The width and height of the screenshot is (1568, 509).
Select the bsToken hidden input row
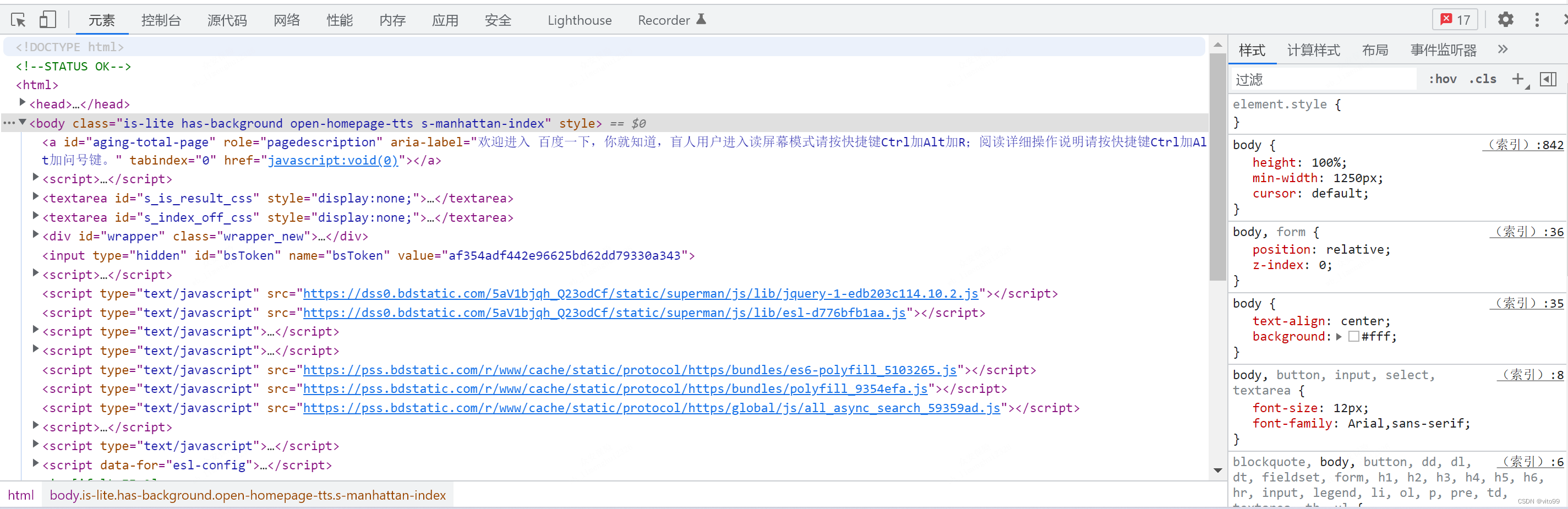(x=368, y=256)
